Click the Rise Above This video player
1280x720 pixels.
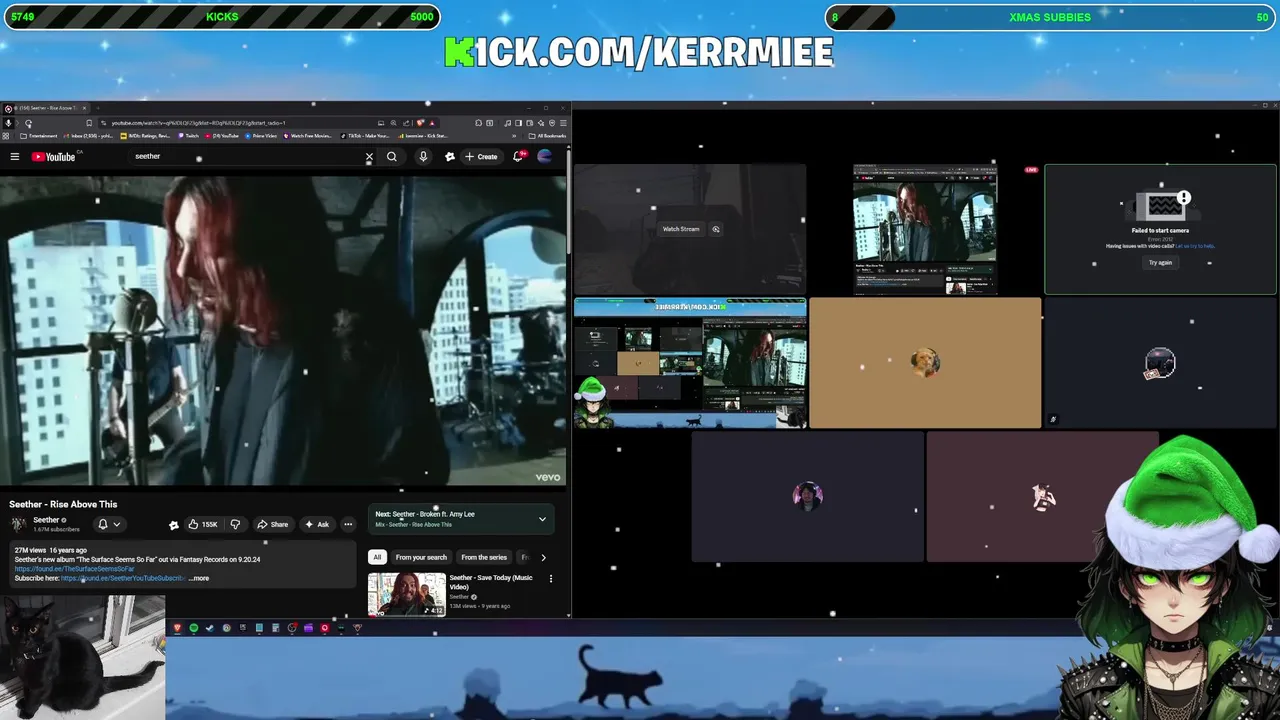point(283,331)
